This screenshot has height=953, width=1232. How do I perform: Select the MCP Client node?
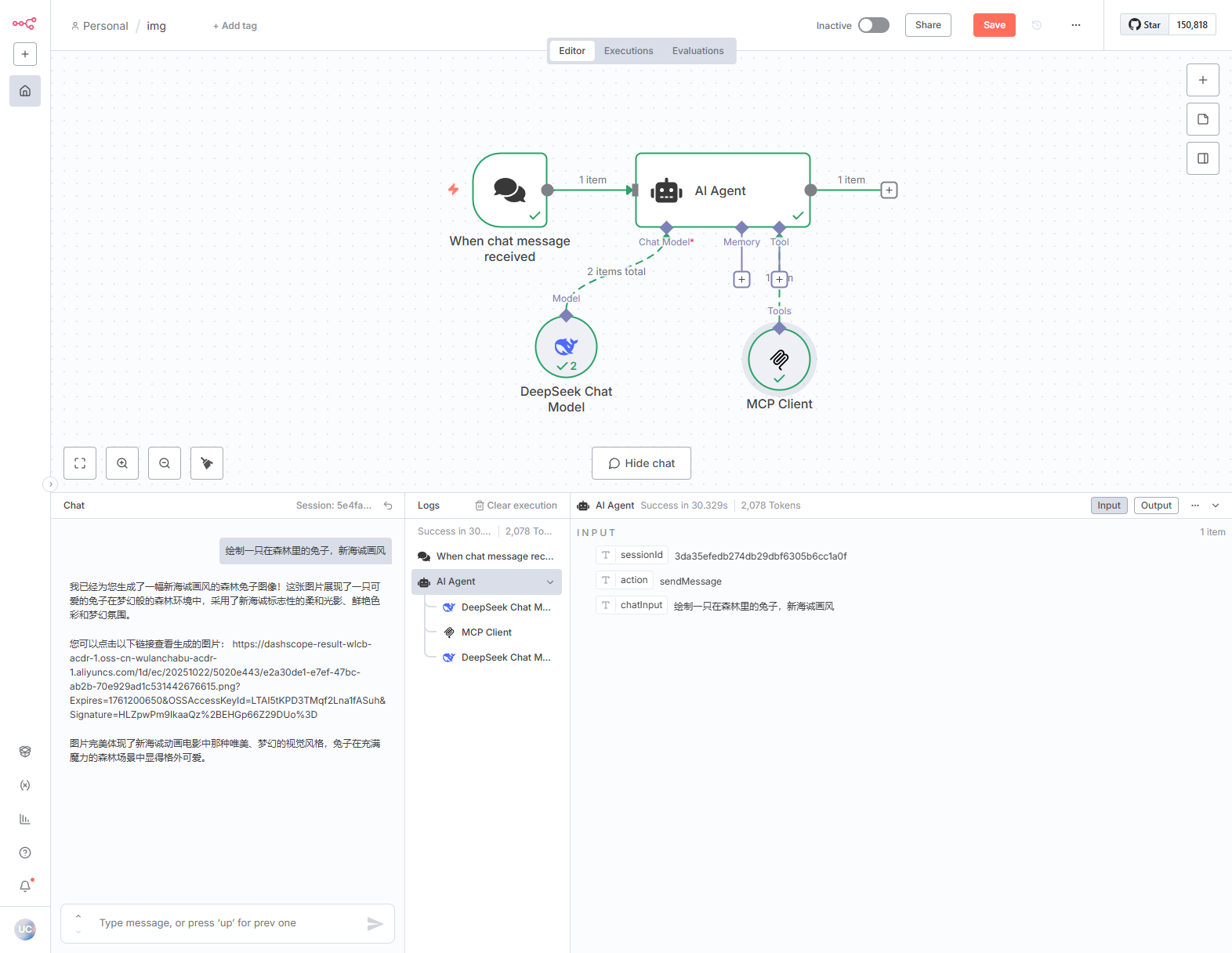(779, 359)
